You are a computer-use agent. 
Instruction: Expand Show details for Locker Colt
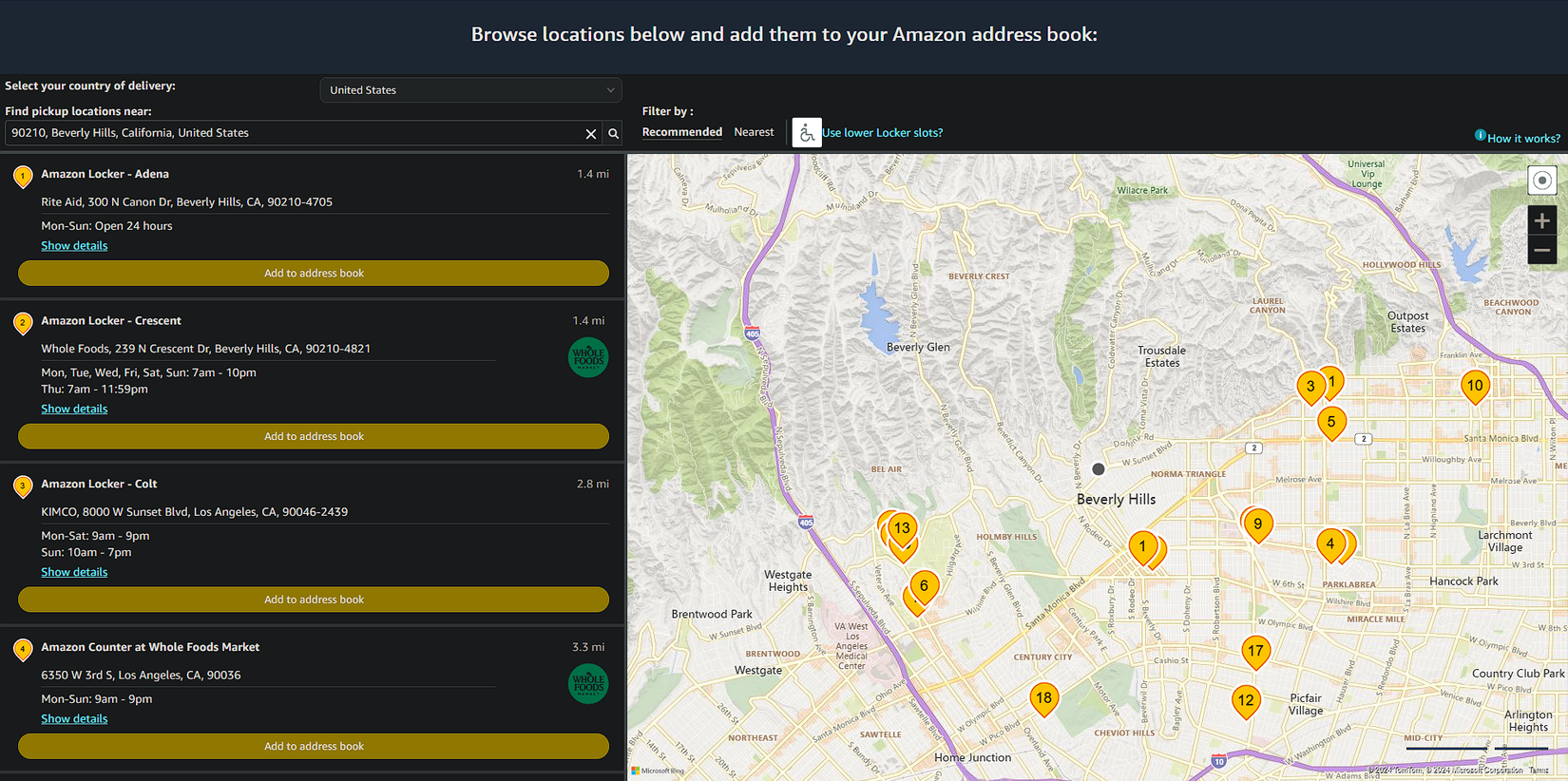[x=74, y=573]
